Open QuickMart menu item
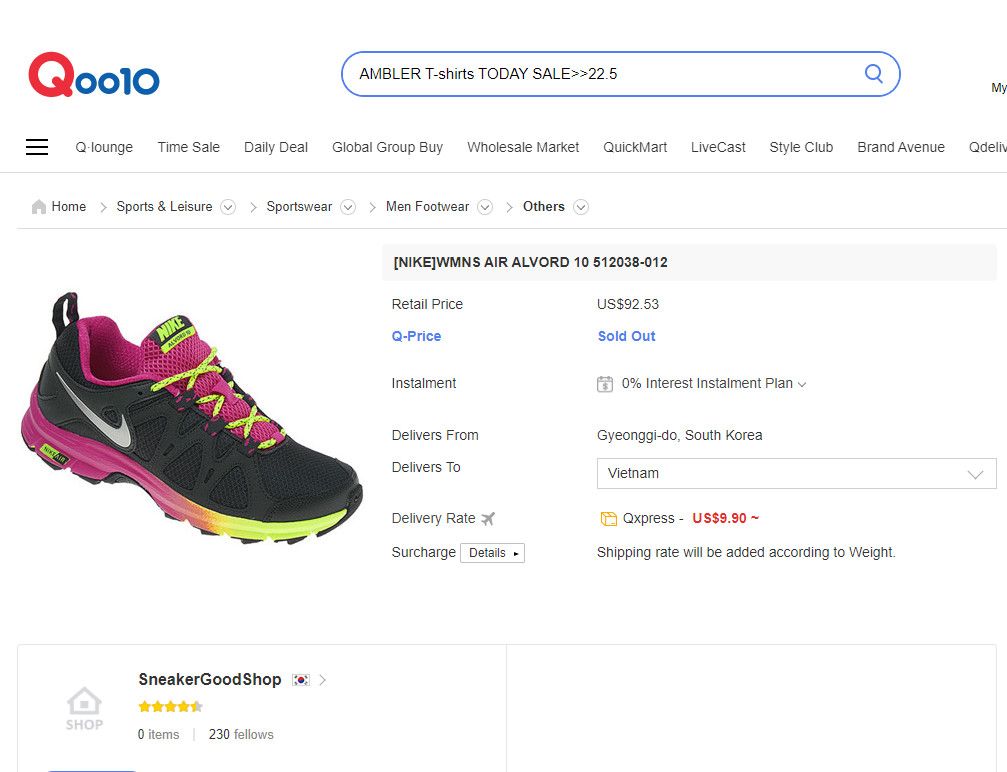 click(x=635, y=147)
